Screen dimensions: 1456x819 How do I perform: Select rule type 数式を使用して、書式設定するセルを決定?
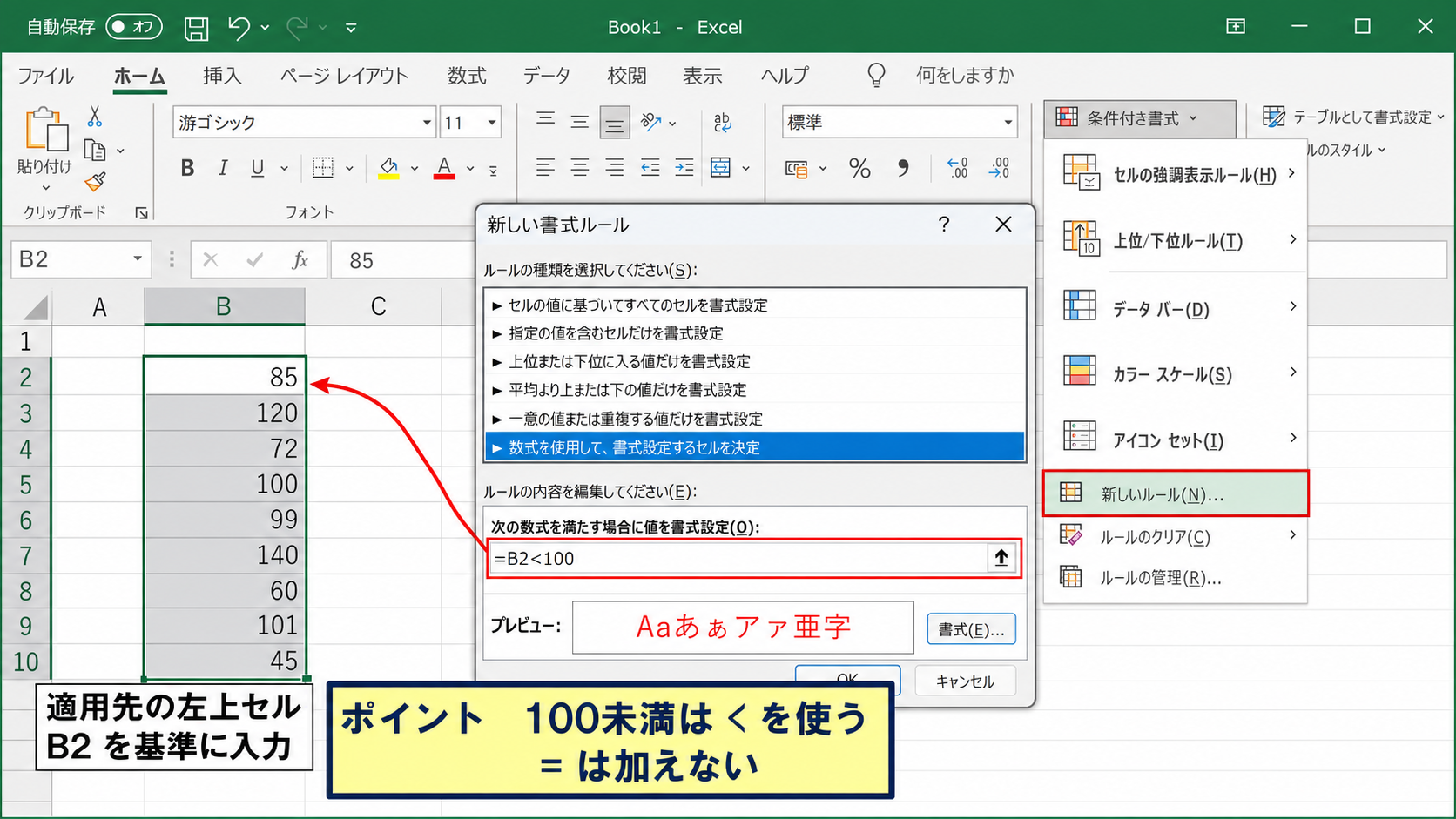755,447
